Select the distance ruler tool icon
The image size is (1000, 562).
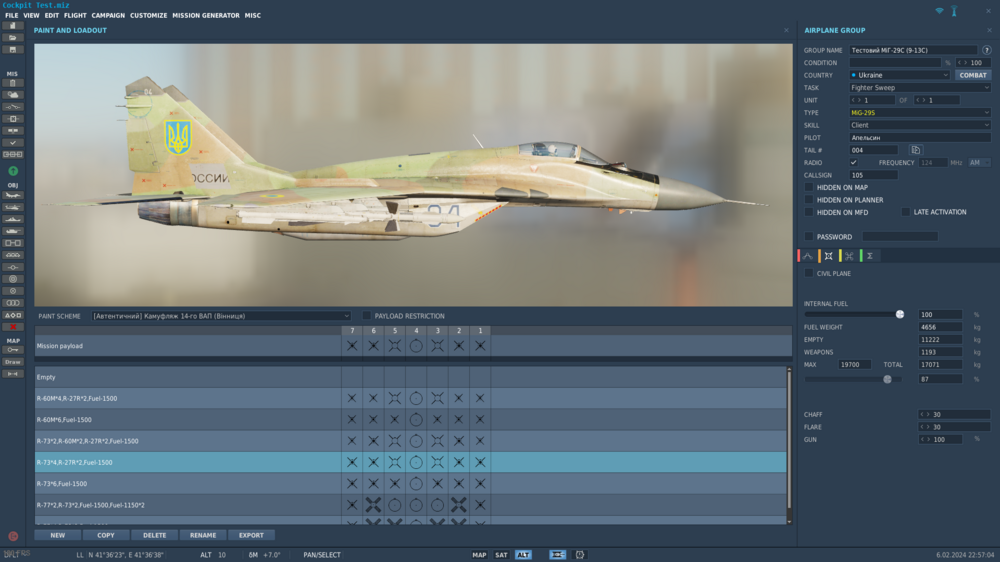(13, 374)
